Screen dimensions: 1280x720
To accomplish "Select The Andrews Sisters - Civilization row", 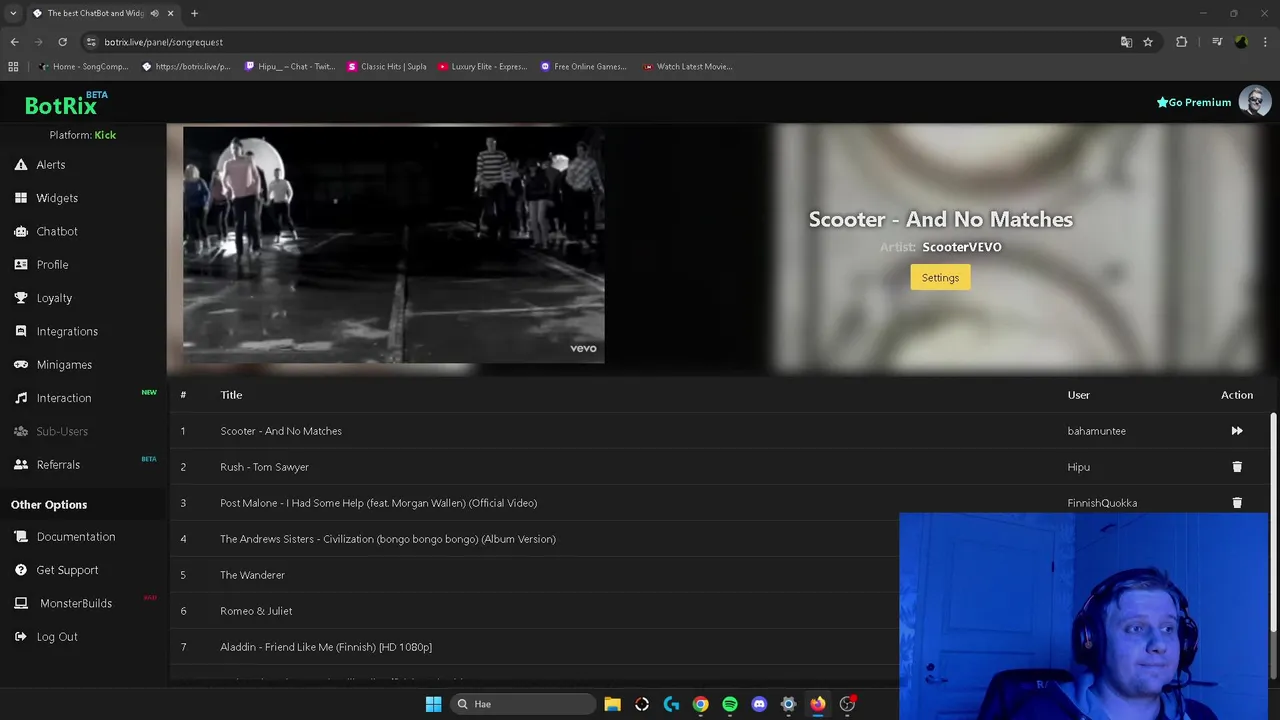I will [388, 539].
